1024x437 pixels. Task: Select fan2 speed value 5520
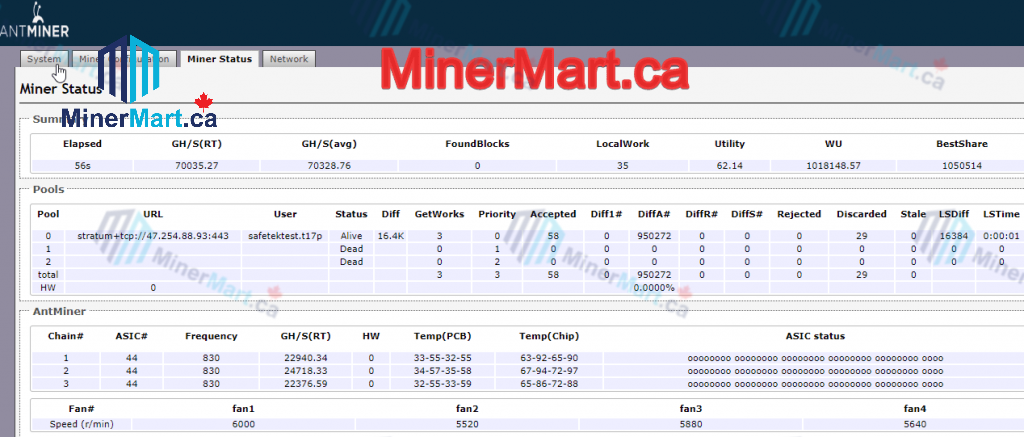[468, 424]
